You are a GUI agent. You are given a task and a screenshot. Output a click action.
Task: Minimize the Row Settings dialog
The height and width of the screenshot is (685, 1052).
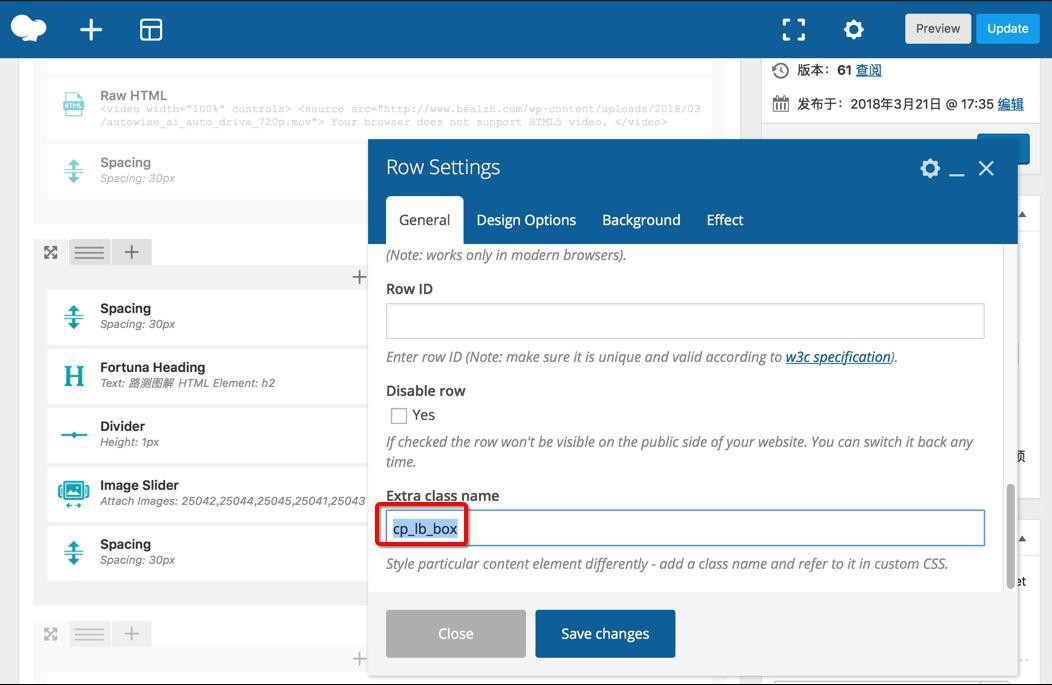tap(957, 174)
